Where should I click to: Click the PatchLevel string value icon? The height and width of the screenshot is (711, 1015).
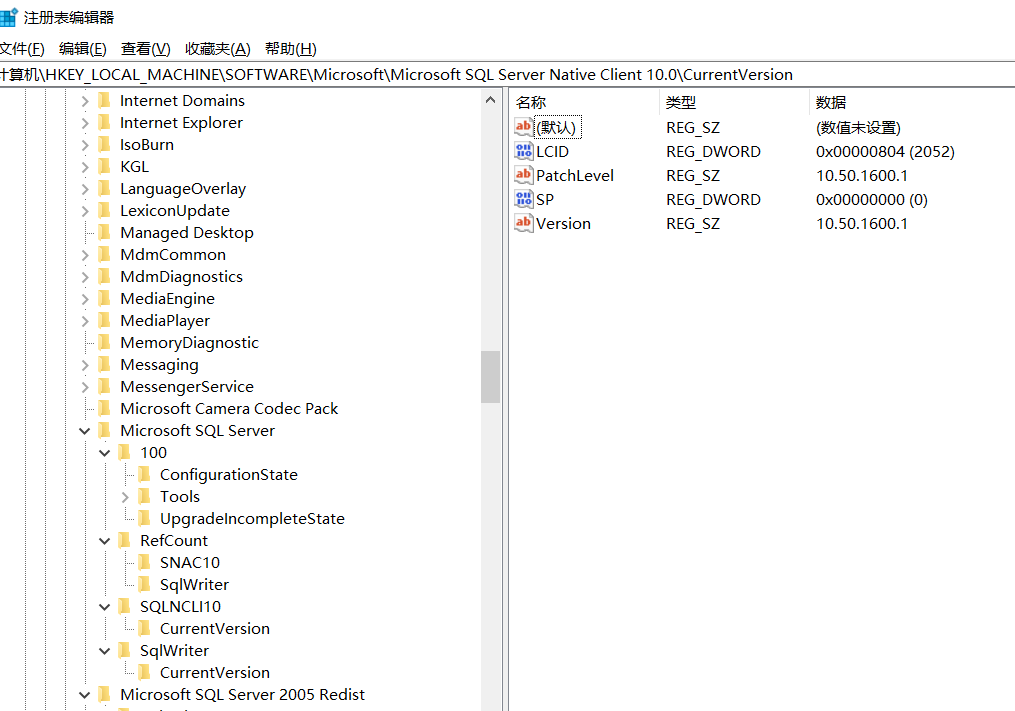[x=524, y=175]
